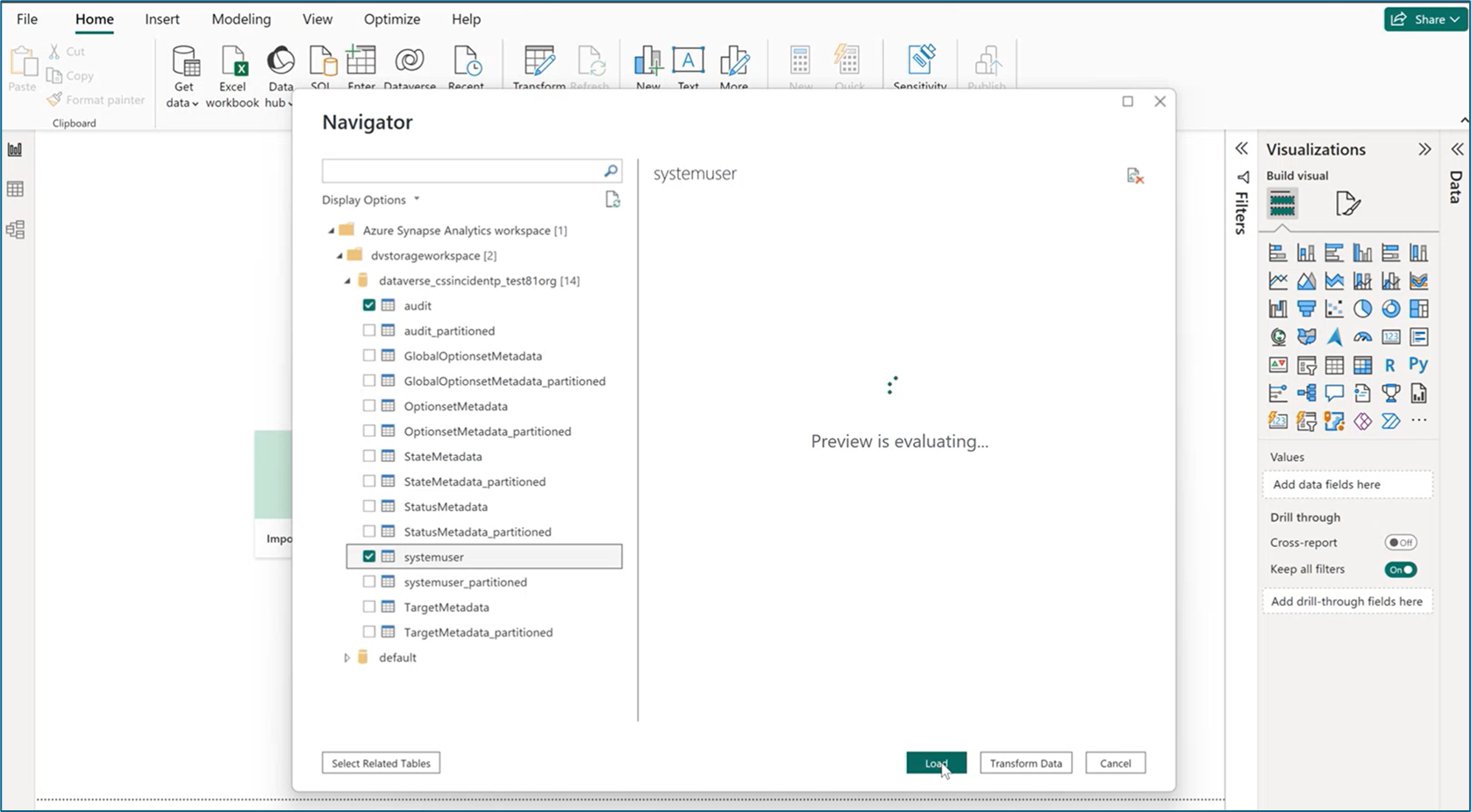This screenshot has width=1471, height=812.
Task: Collapse the dataverse_cssincidentp_test81org node
Action: (347, 281)
